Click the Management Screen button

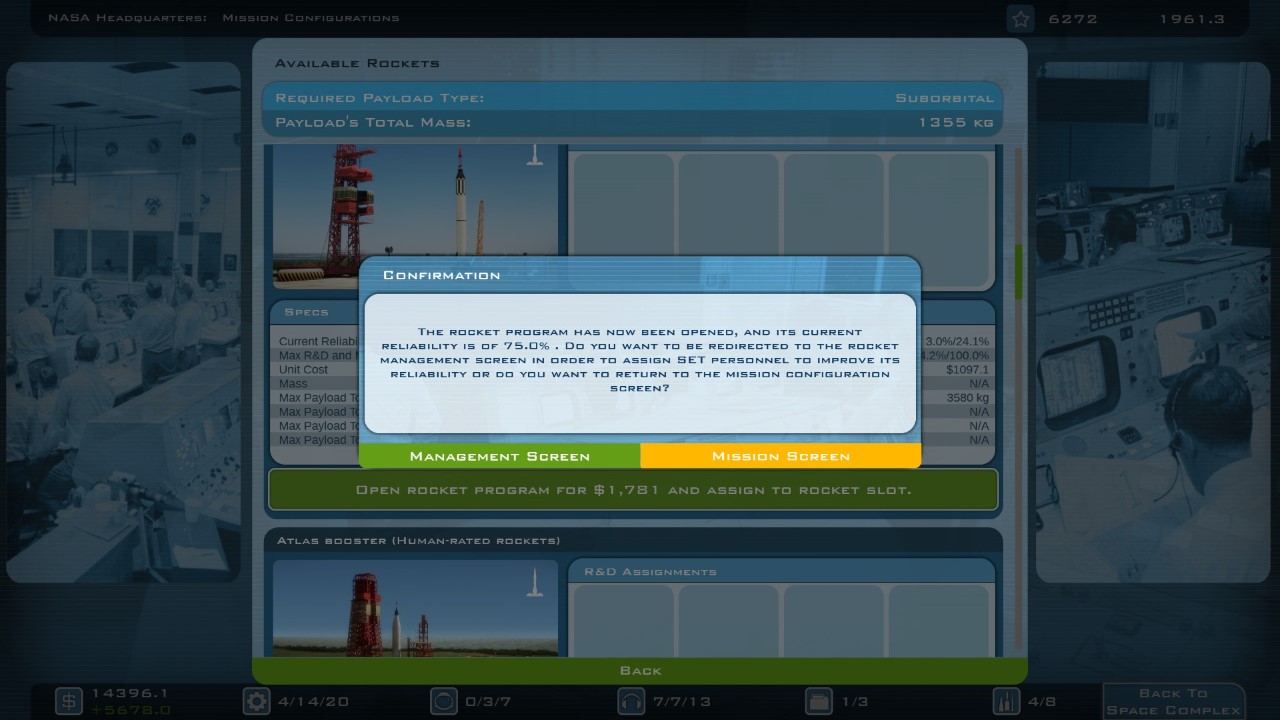[x=499, y=456]
